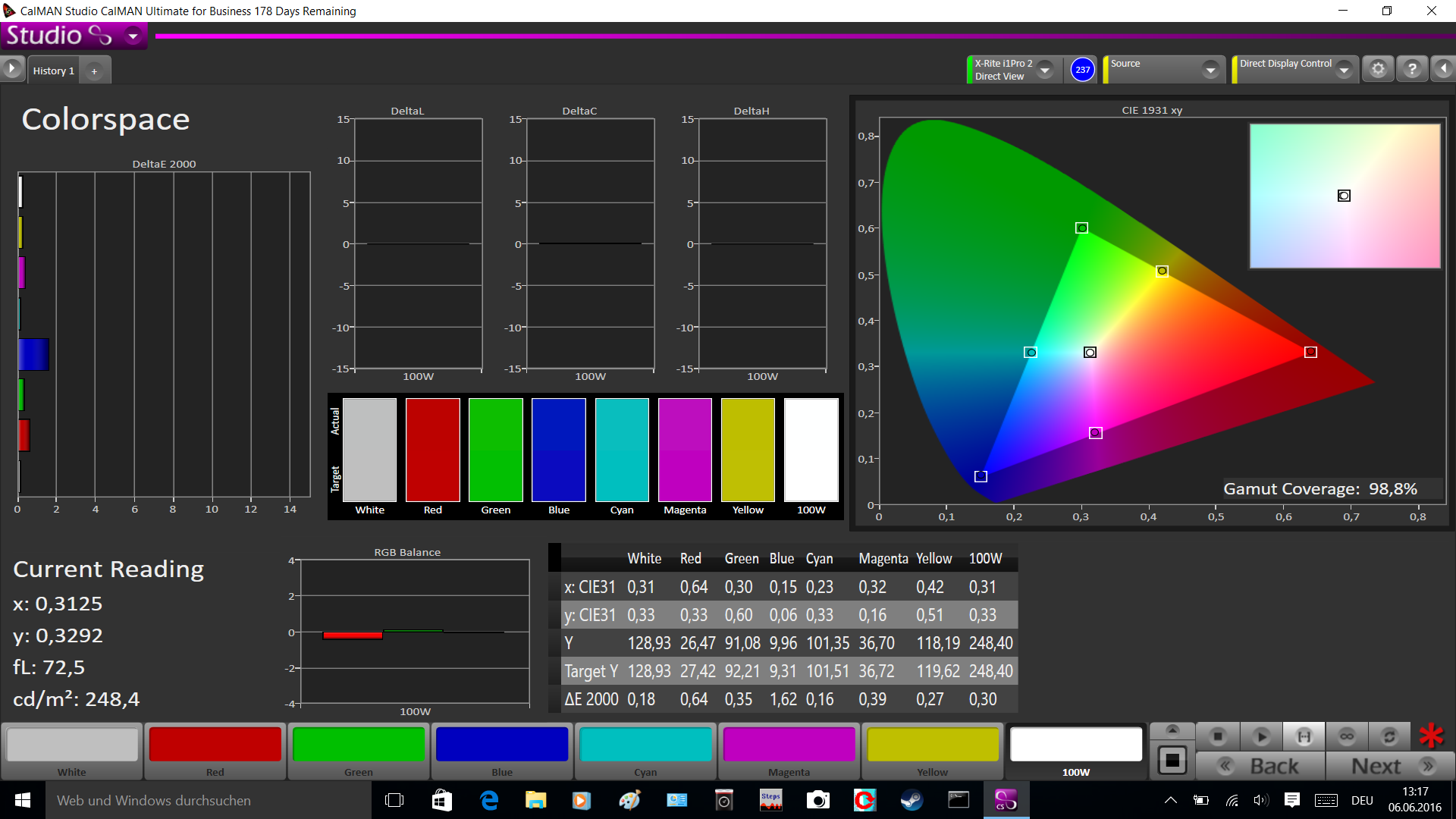Select the History 1 tab
The height and width of the screenshot is (819, 1456).
pyautogui.click(x=53, y=71)
